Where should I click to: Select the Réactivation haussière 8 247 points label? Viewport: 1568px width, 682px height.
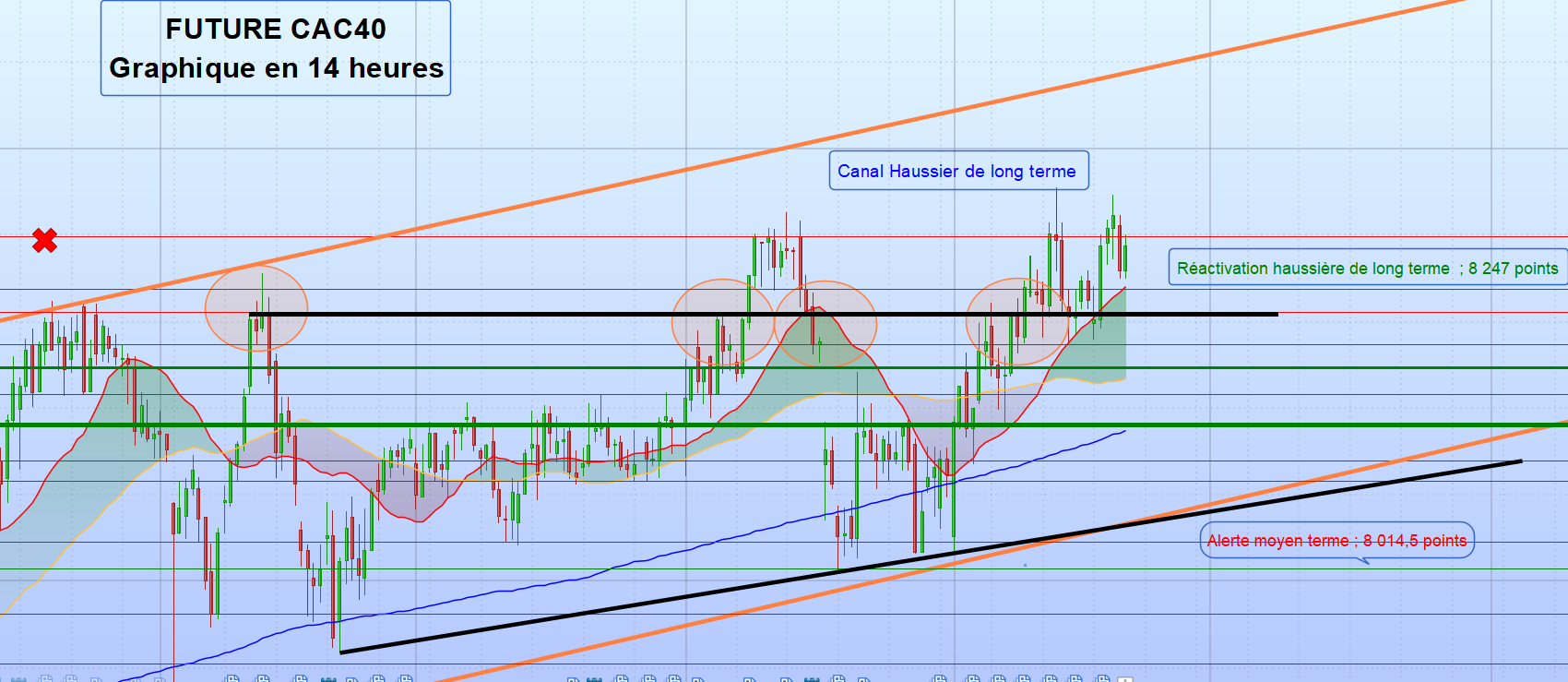tap(1367, 269)
